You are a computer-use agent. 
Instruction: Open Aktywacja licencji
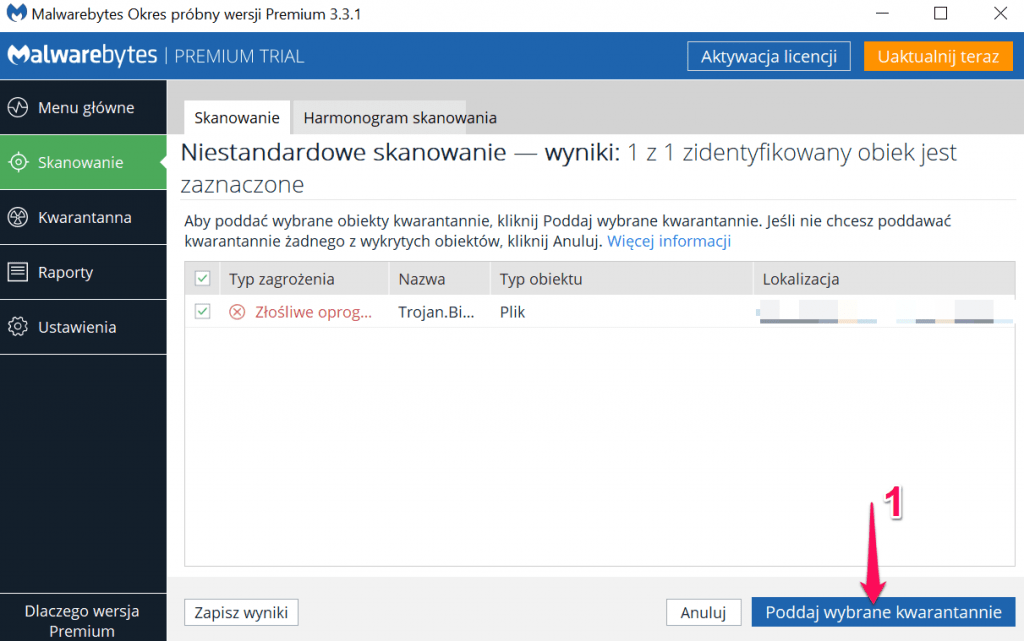click(768, 56)
